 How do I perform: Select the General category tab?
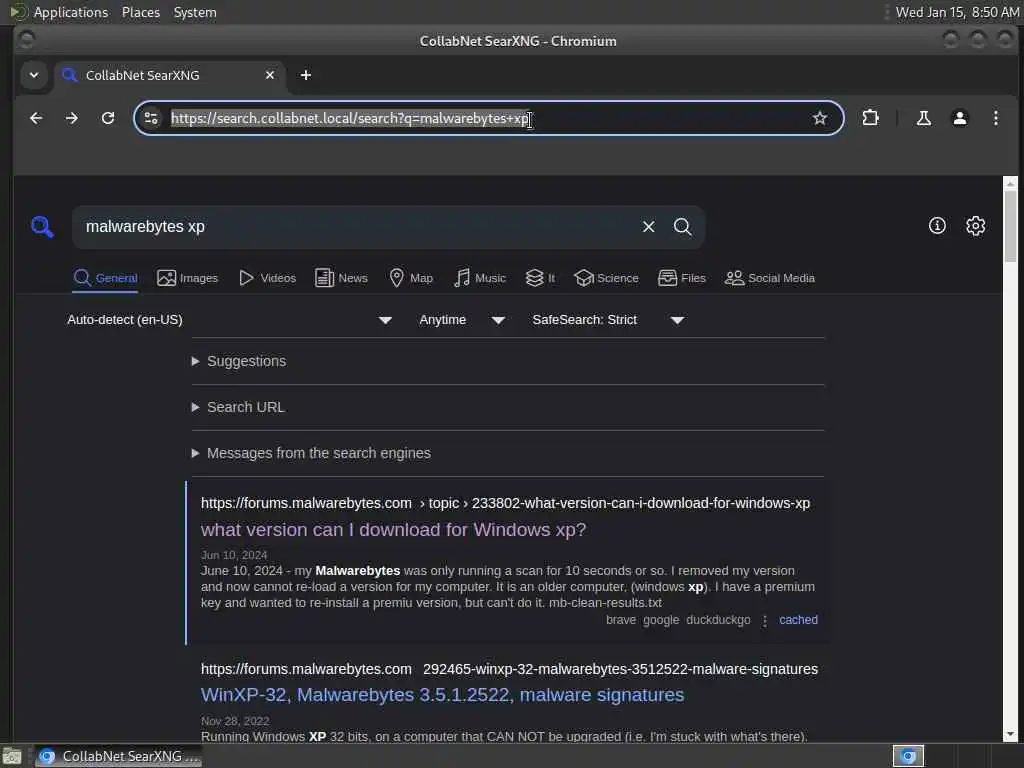105,278
